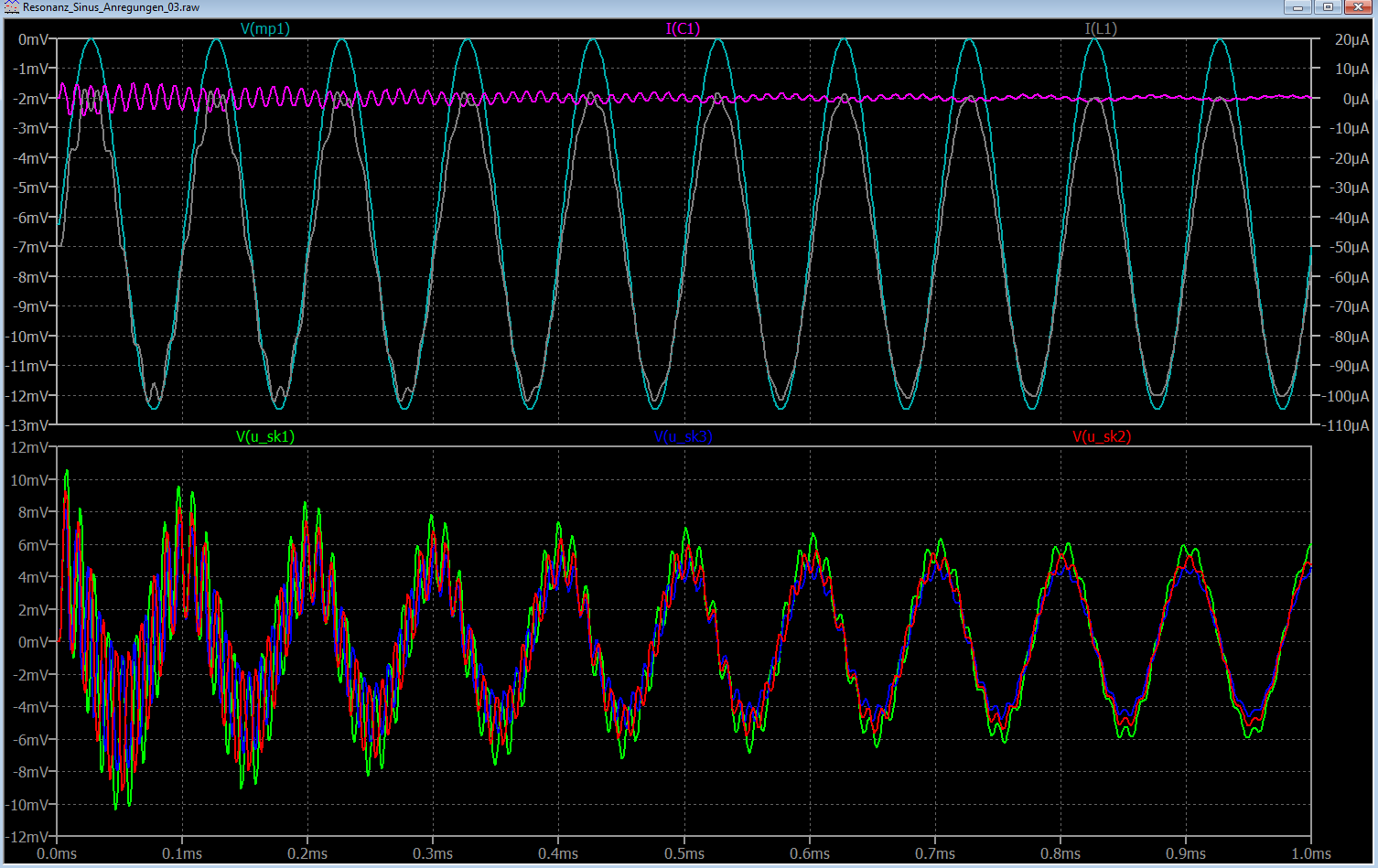1378x868 pixels.
Task: Click the 0mV label of lower pane
Action: point(34,642)
